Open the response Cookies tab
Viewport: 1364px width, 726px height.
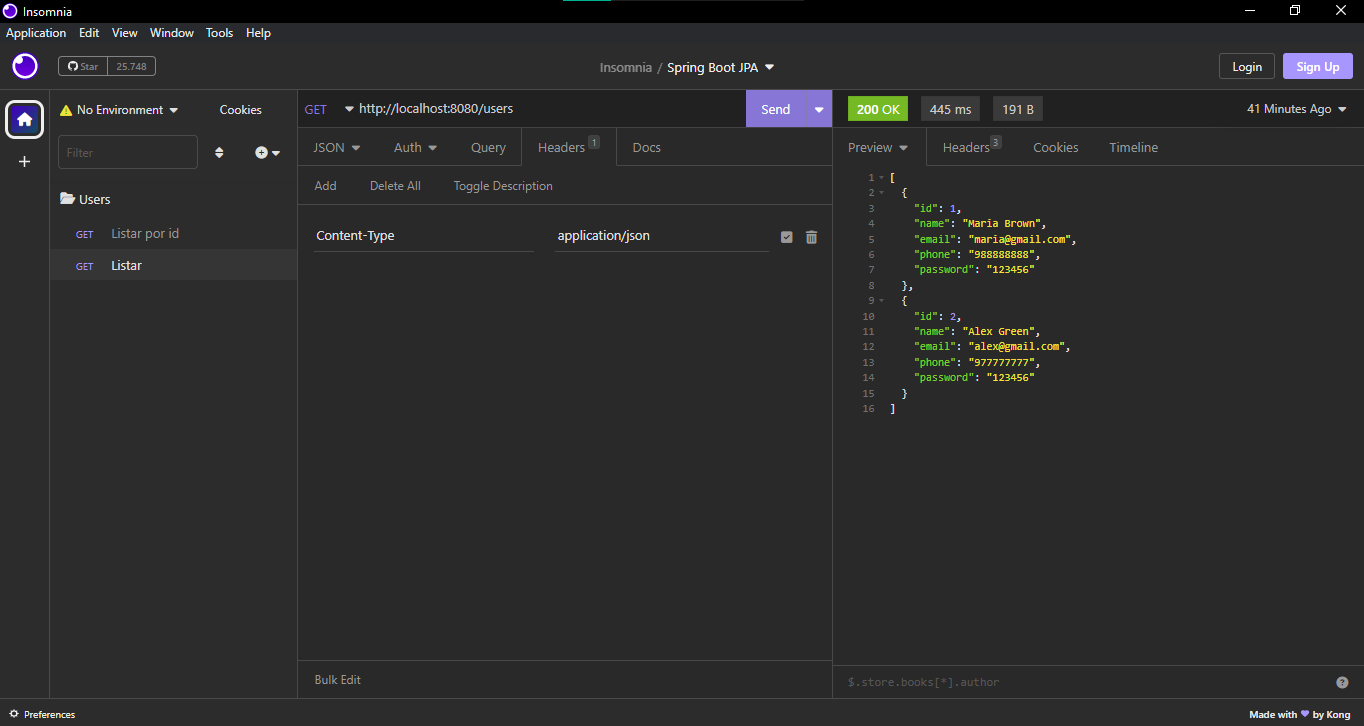(1056, 147)
